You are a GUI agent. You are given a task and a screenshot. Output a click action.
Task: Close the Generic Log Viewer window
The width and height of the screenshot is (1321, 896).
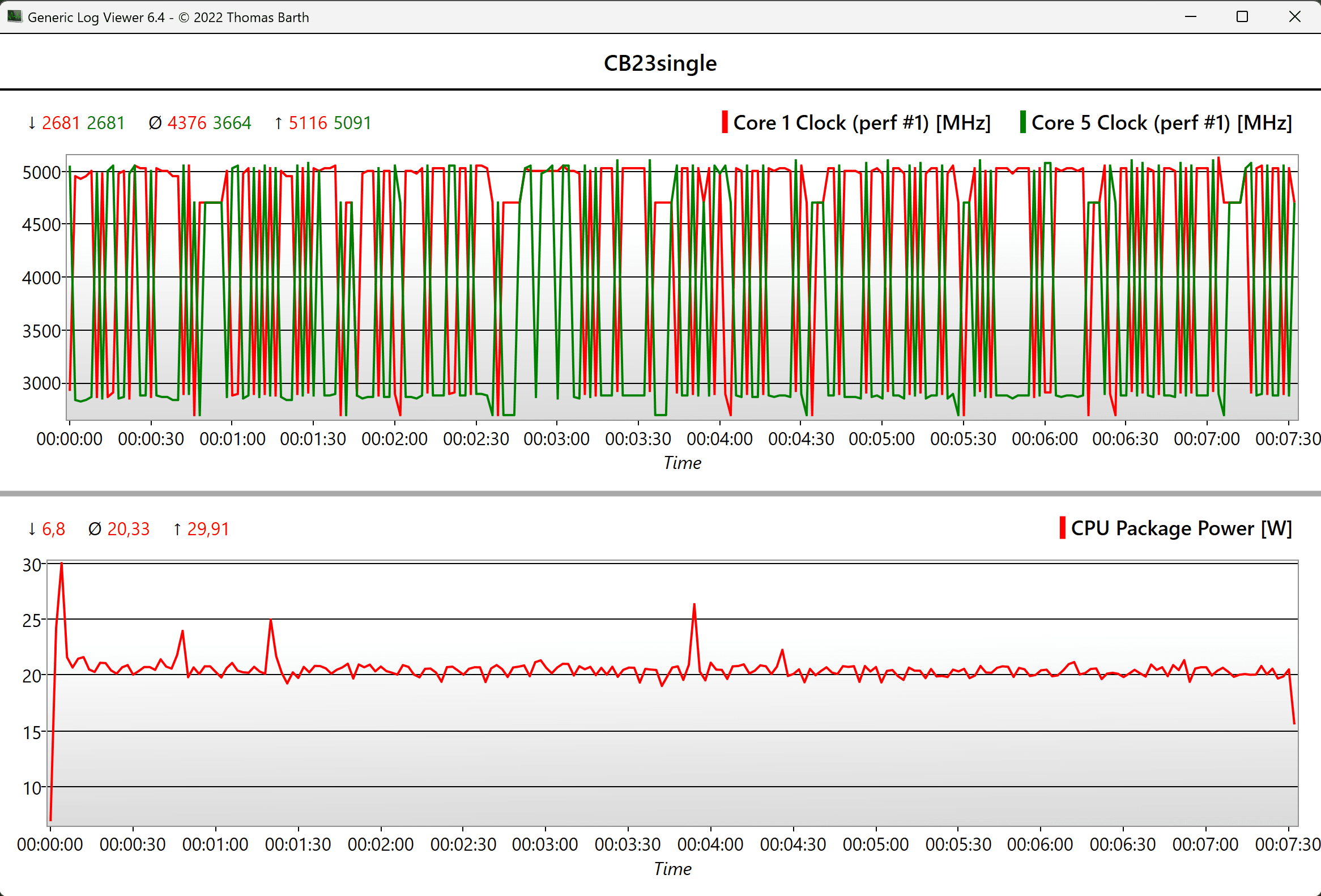1295,16
